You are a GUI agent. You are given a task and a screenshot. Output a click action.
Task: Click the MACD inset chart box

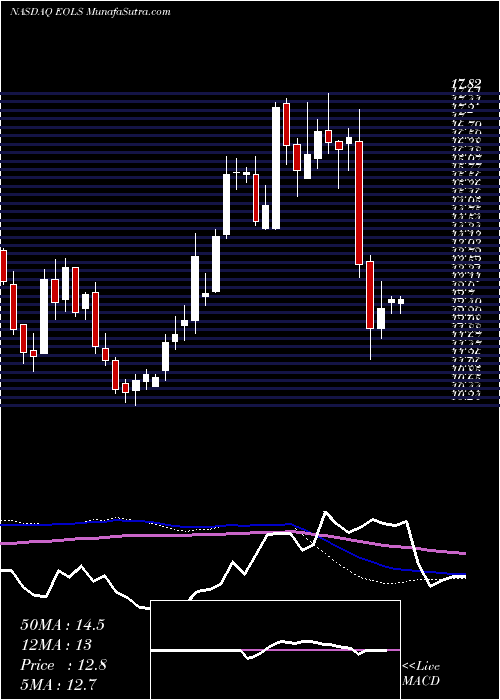(275, 650)
